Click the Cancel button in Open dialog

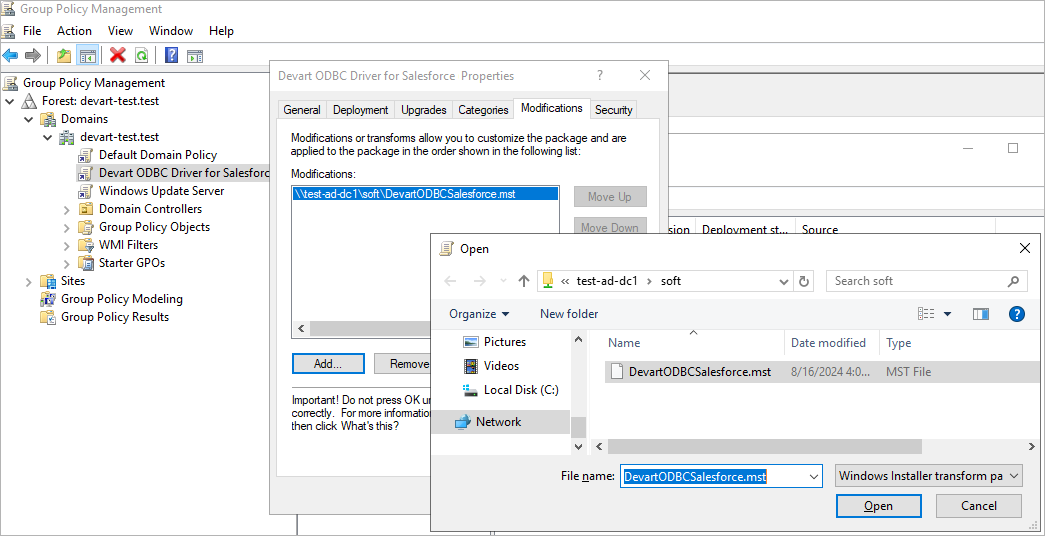tap(978, 506)
